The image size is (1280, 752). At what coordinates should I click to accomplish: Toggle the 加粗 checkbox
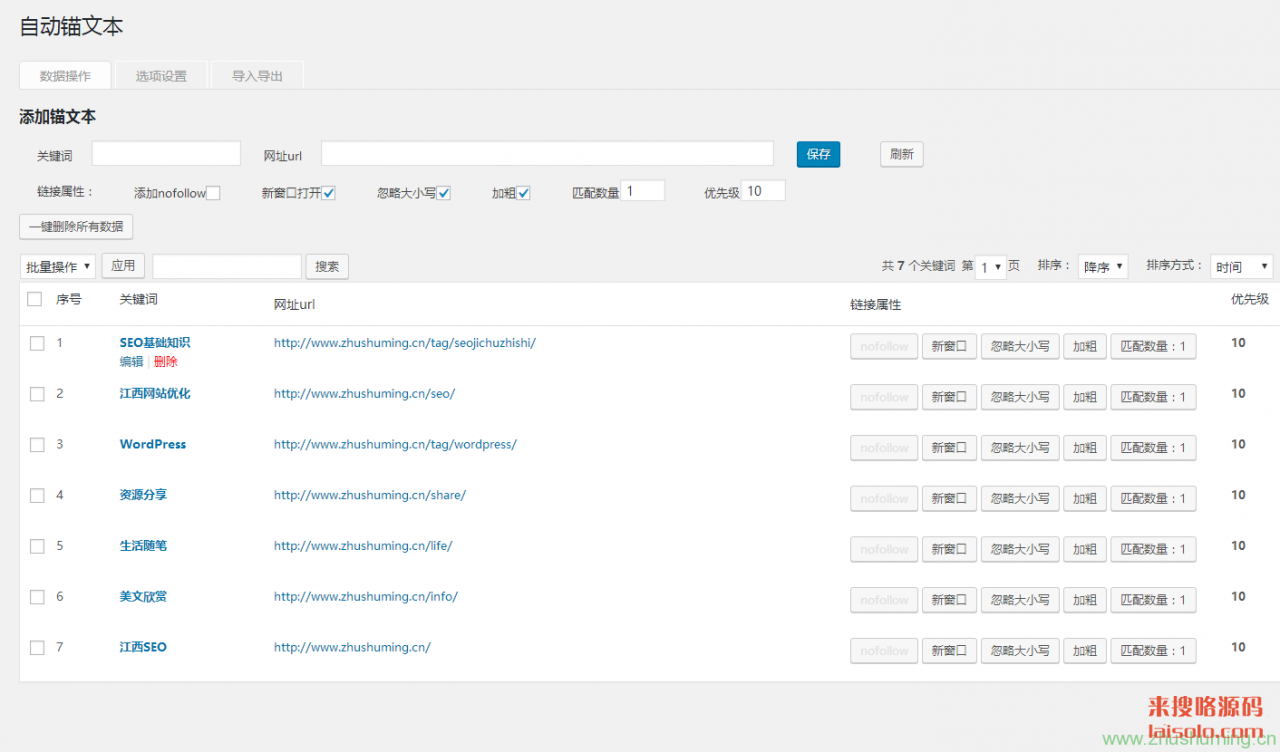pyautogui.click(x=523, y=193)
